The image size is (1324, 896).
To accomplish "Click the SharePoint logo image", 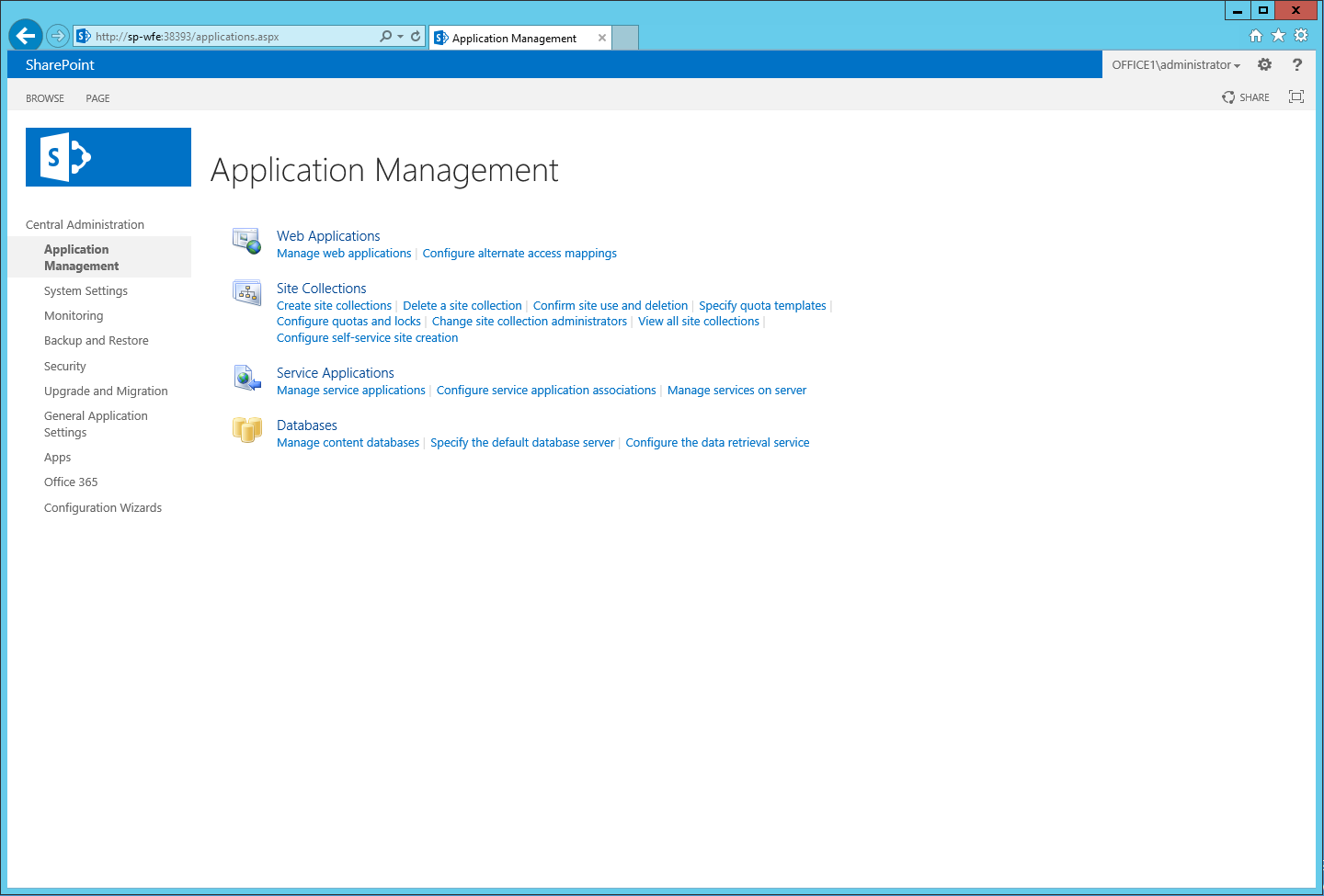I will click(108, 157).
